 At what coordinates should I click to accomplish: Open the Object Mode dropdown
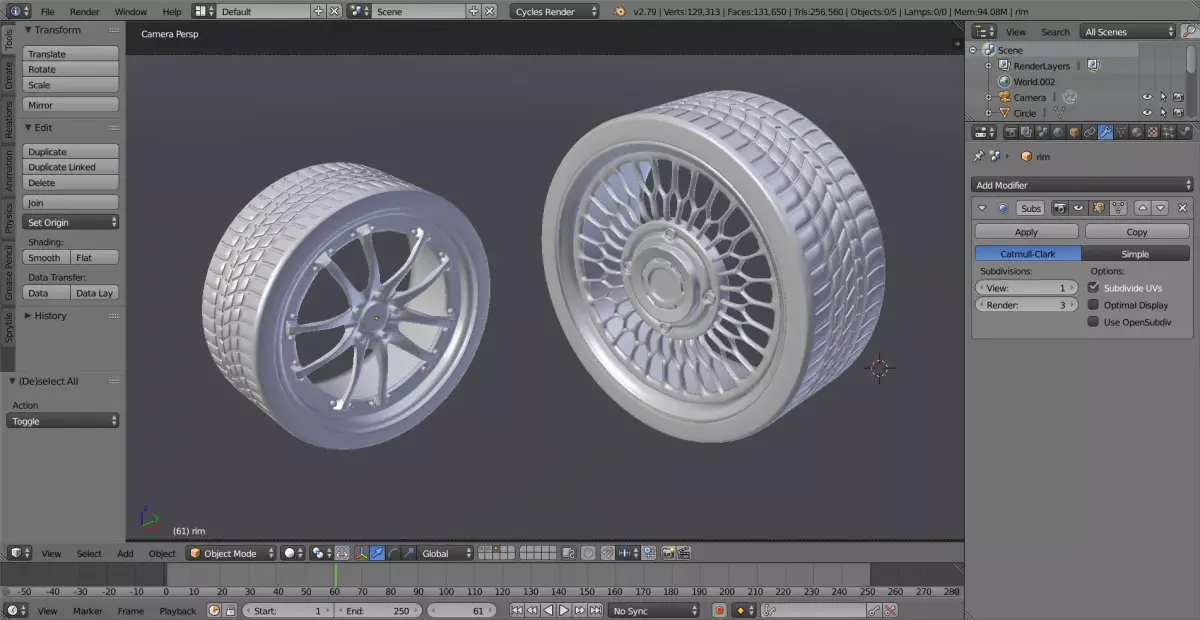click(x=230, y=553)
